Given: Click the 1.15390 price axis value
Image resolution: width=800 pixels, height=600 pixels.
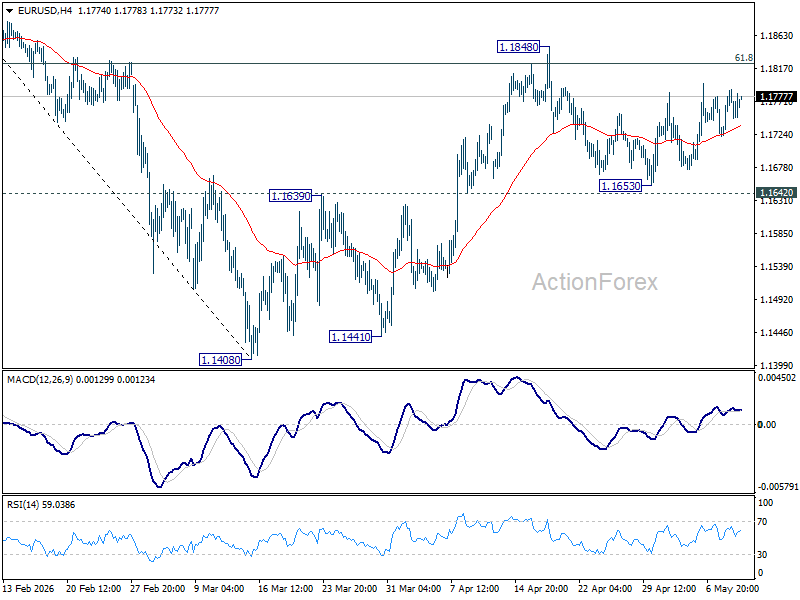Looking at the screenshot, I should pyautogui.click(x=777, y=266).
